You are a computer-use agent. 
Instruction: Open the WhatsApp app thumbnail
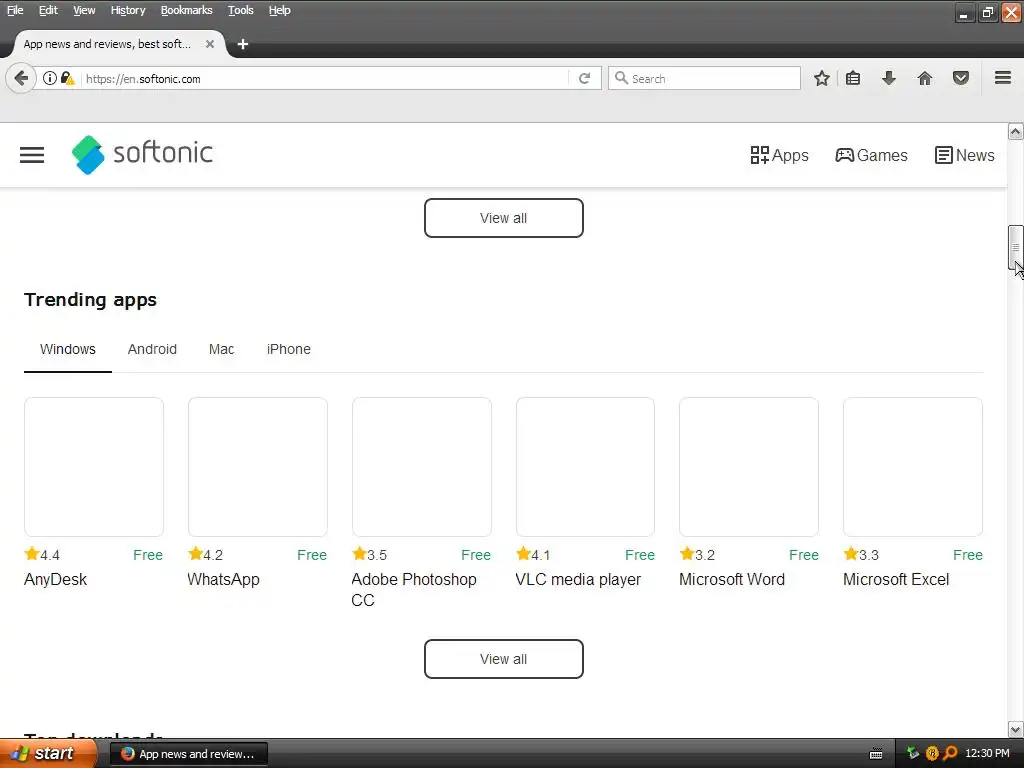258,467
